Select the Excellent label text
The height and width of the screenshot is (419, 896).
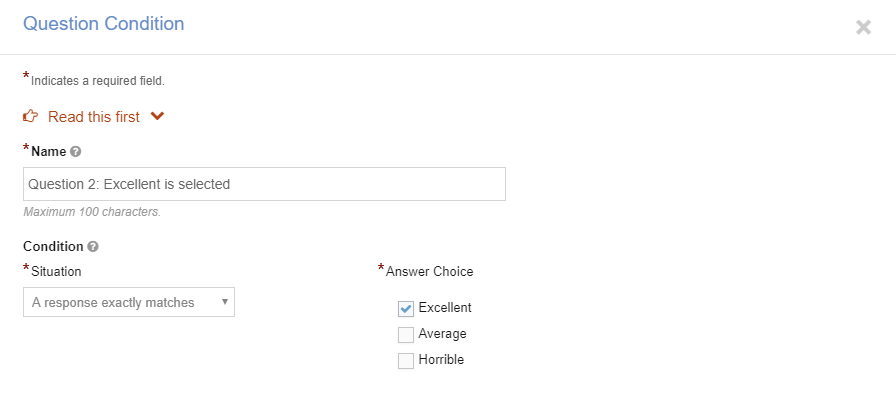[445, 308]
